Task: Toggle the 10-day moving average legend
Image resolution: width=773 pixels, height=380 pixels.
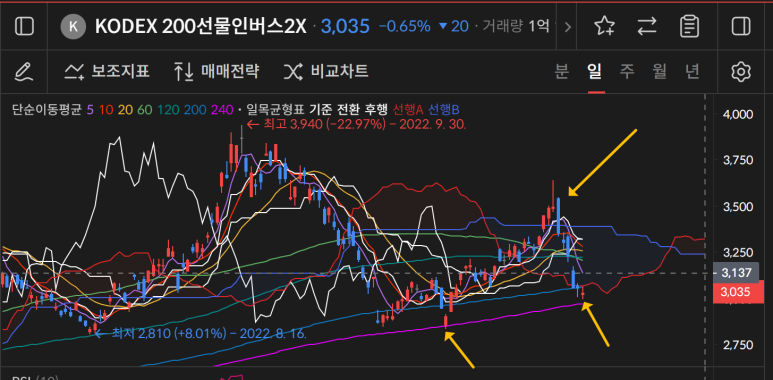Action: [x=105, y=109]
